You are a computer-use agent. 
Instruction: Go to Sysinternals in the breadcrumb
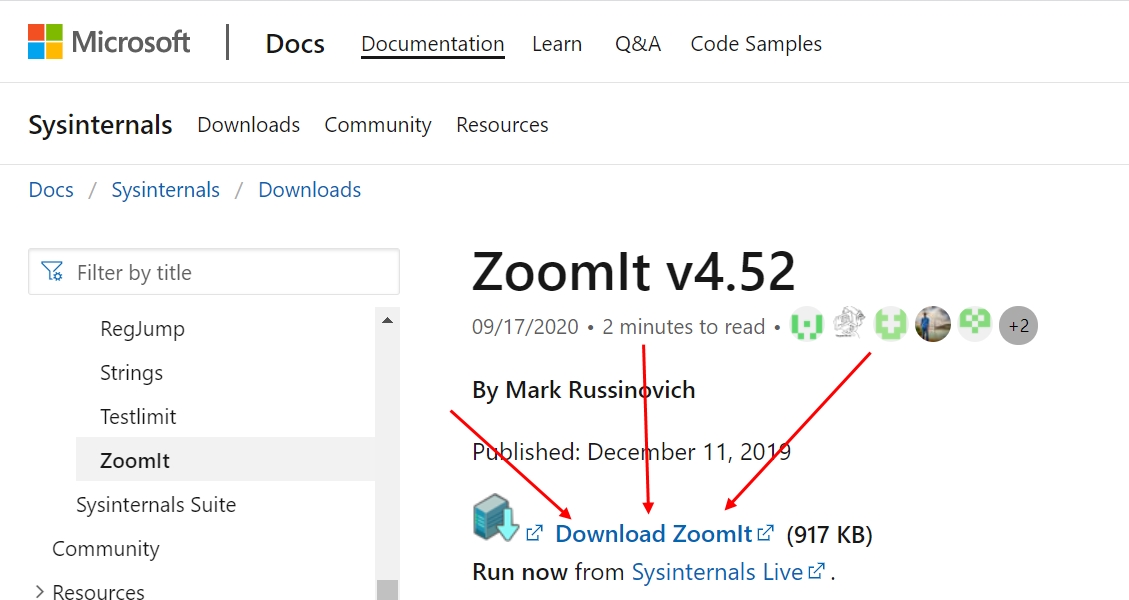point(165,189)
